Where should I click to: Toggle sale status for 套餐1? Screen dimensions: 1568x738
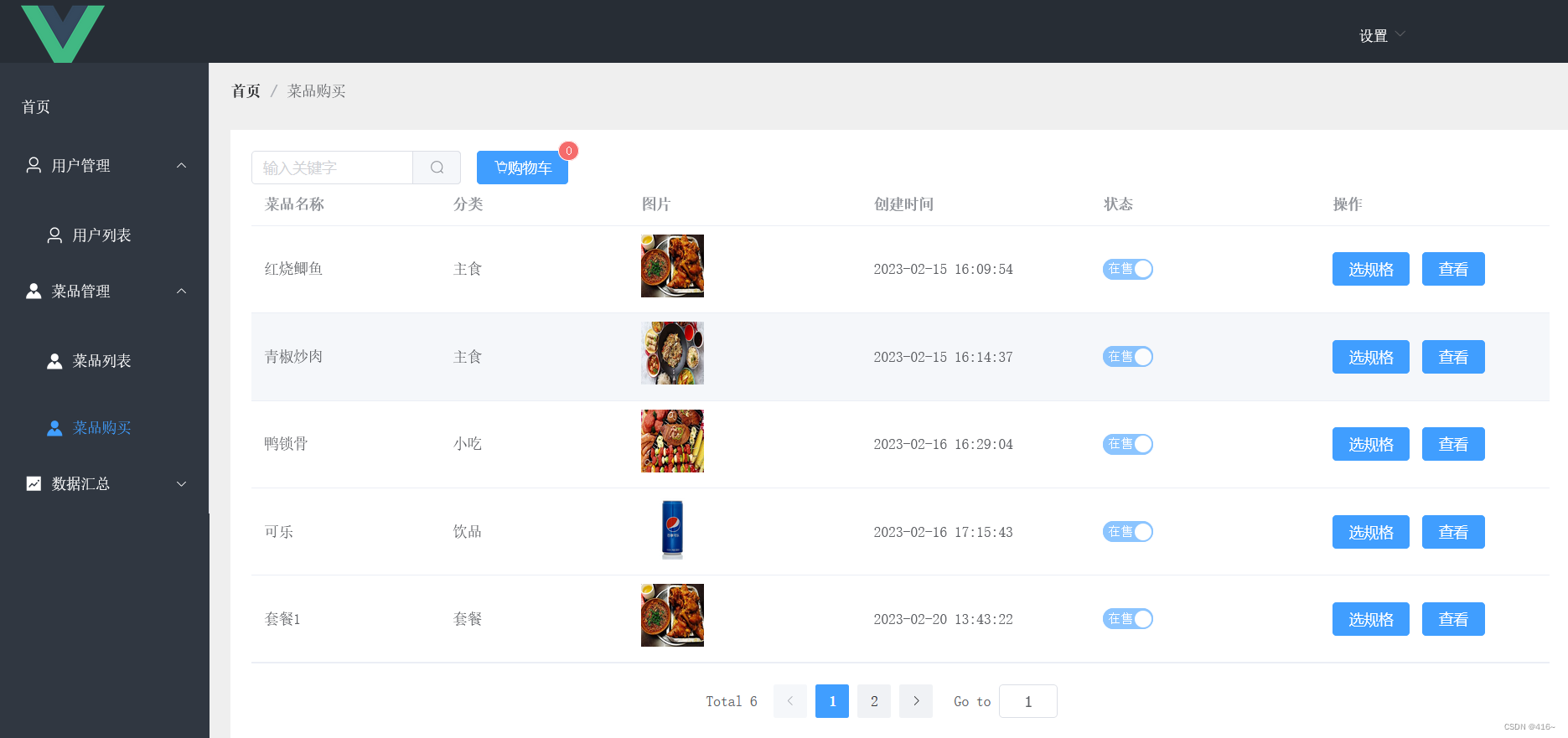coord(1128,619)
